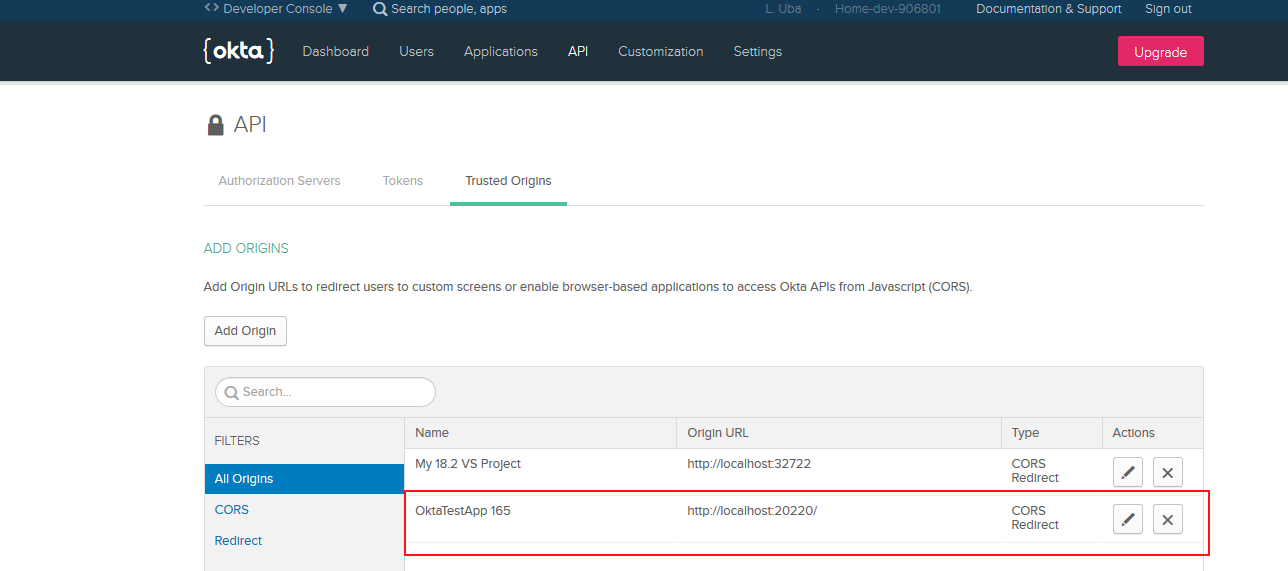Click the Okta logo
The image size is (1288, 571).
[238, 51]
